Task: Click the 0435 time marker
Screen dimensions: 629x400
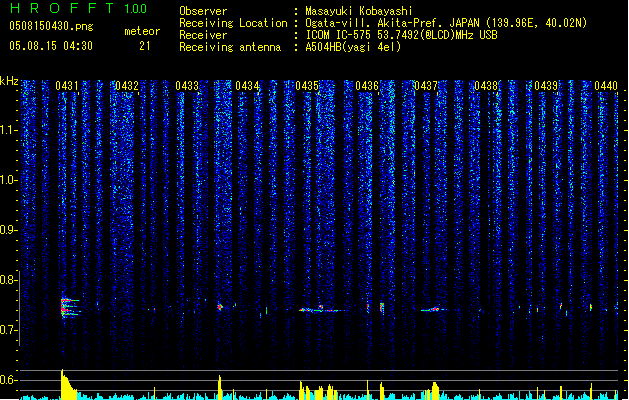Action: [x=307, y=86]
